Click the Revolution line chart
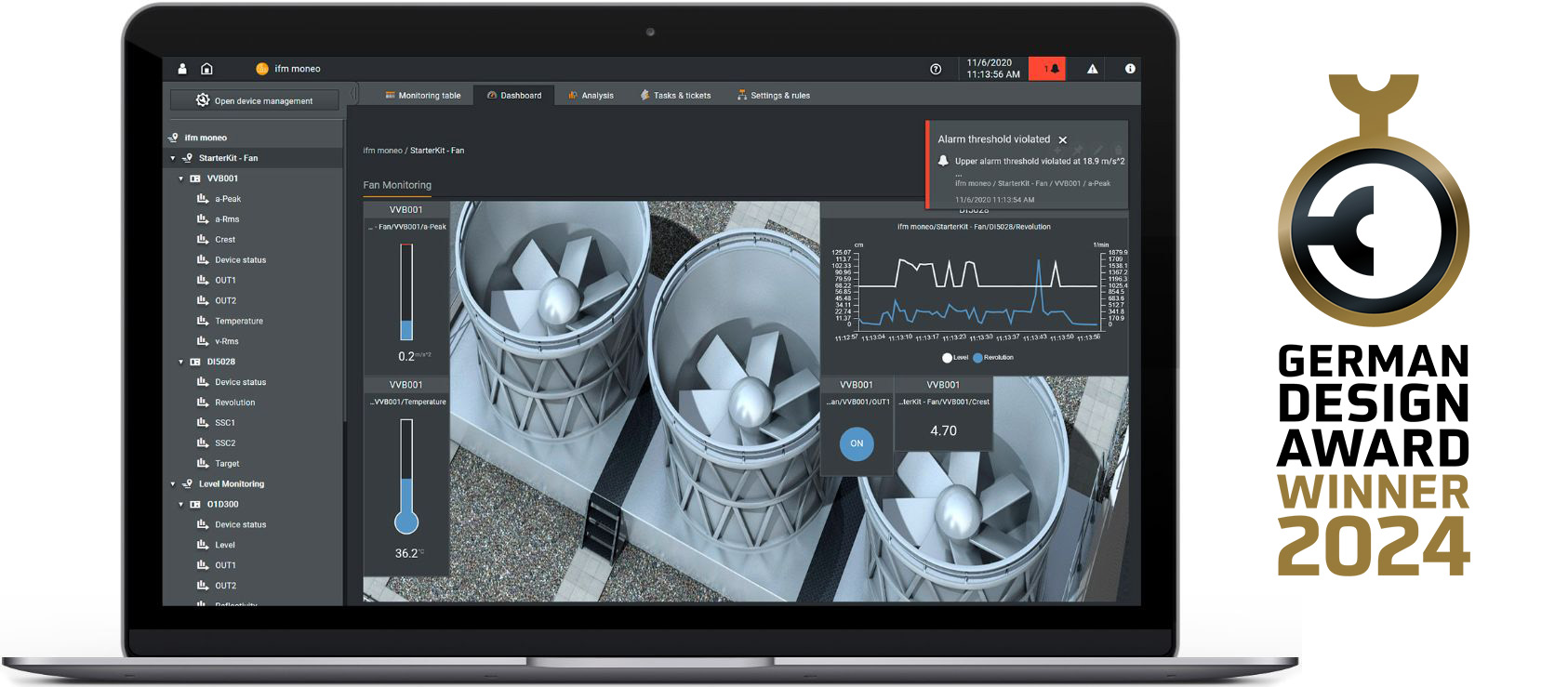 click(x=975, y=290)
